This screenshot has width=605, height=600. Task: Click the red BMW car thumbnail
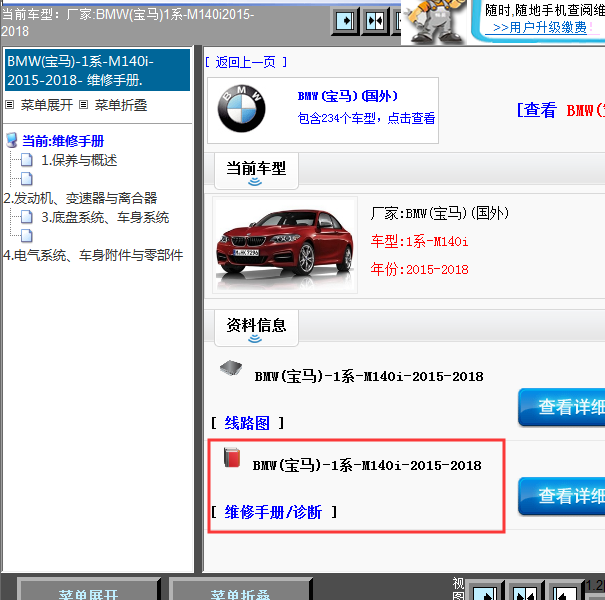coord(285,245)
